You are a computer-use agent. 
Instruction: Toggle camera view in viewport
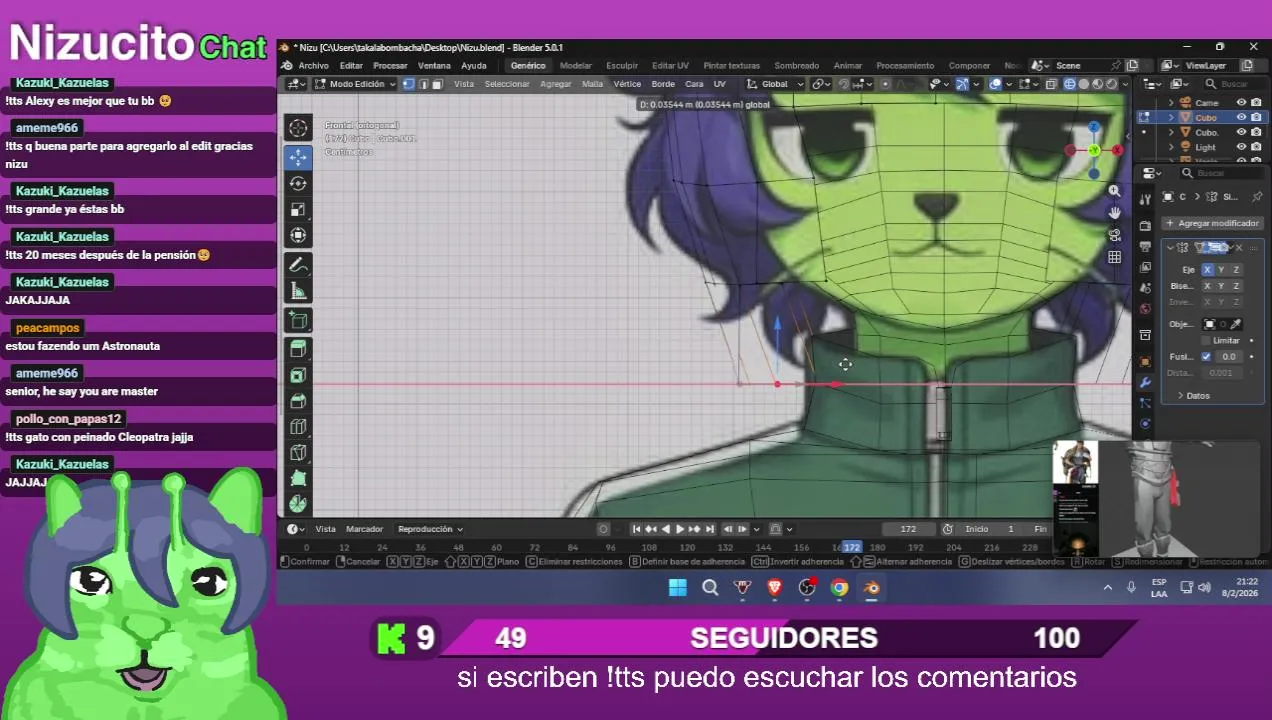[1114, 235]
